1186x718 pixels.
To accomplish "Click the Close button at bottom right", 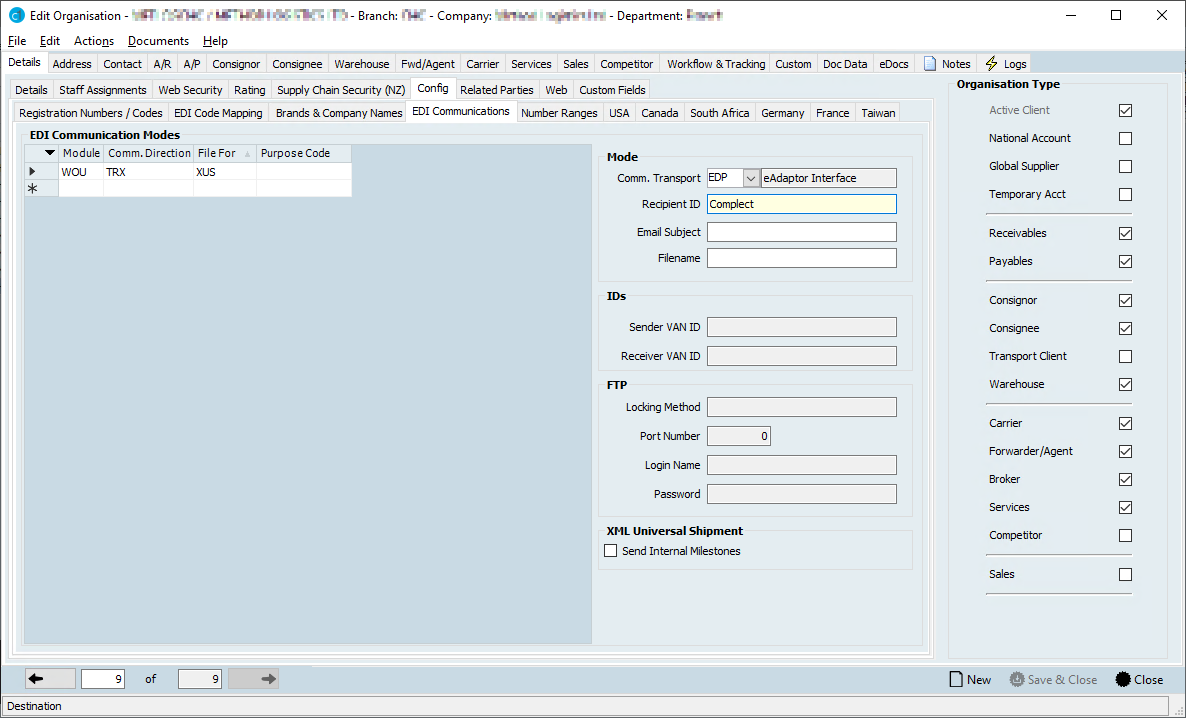I will tap(1139, 679).
